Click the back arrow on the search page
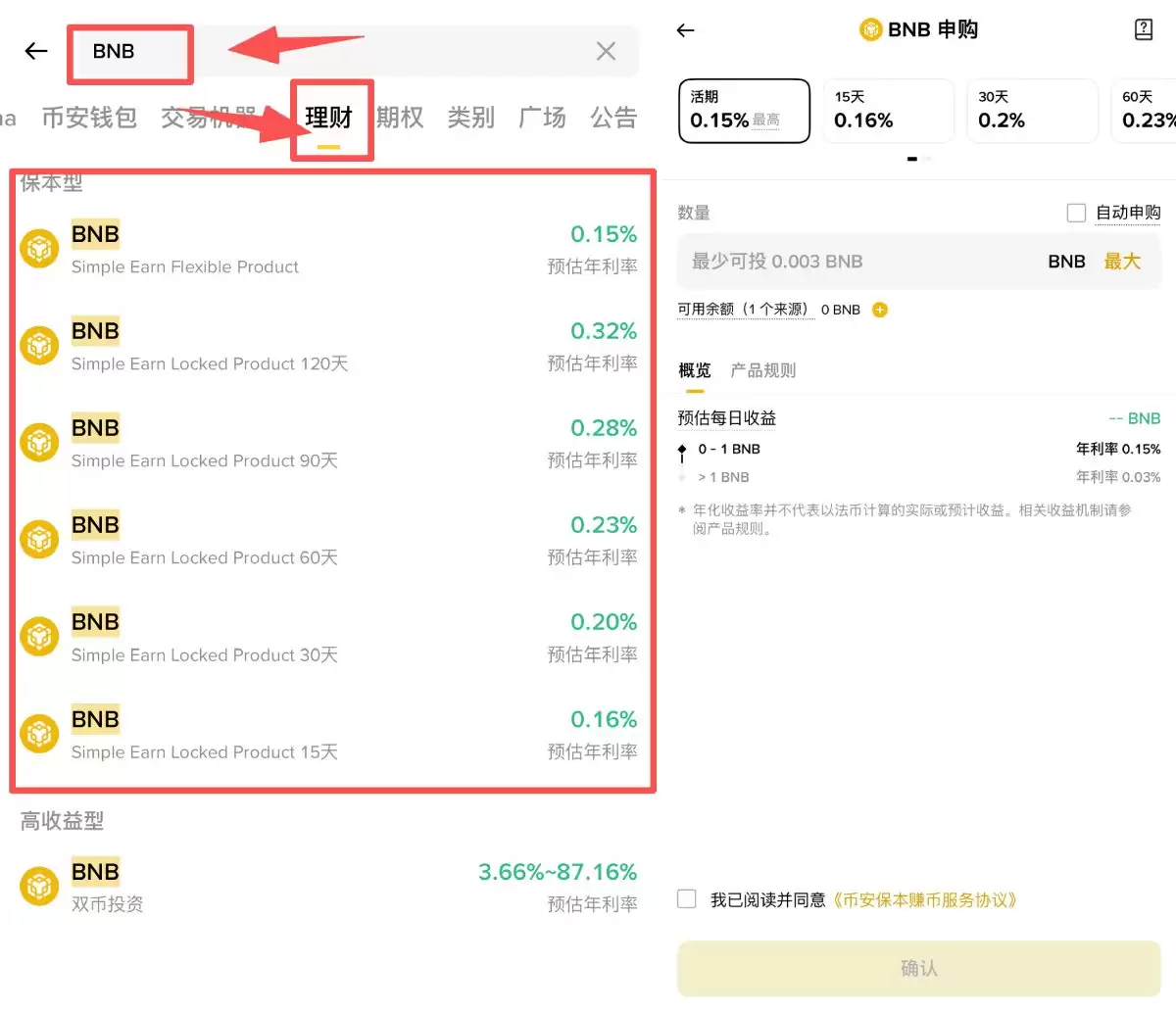Screen dimensions: 1176x1014 coord(36,52)
